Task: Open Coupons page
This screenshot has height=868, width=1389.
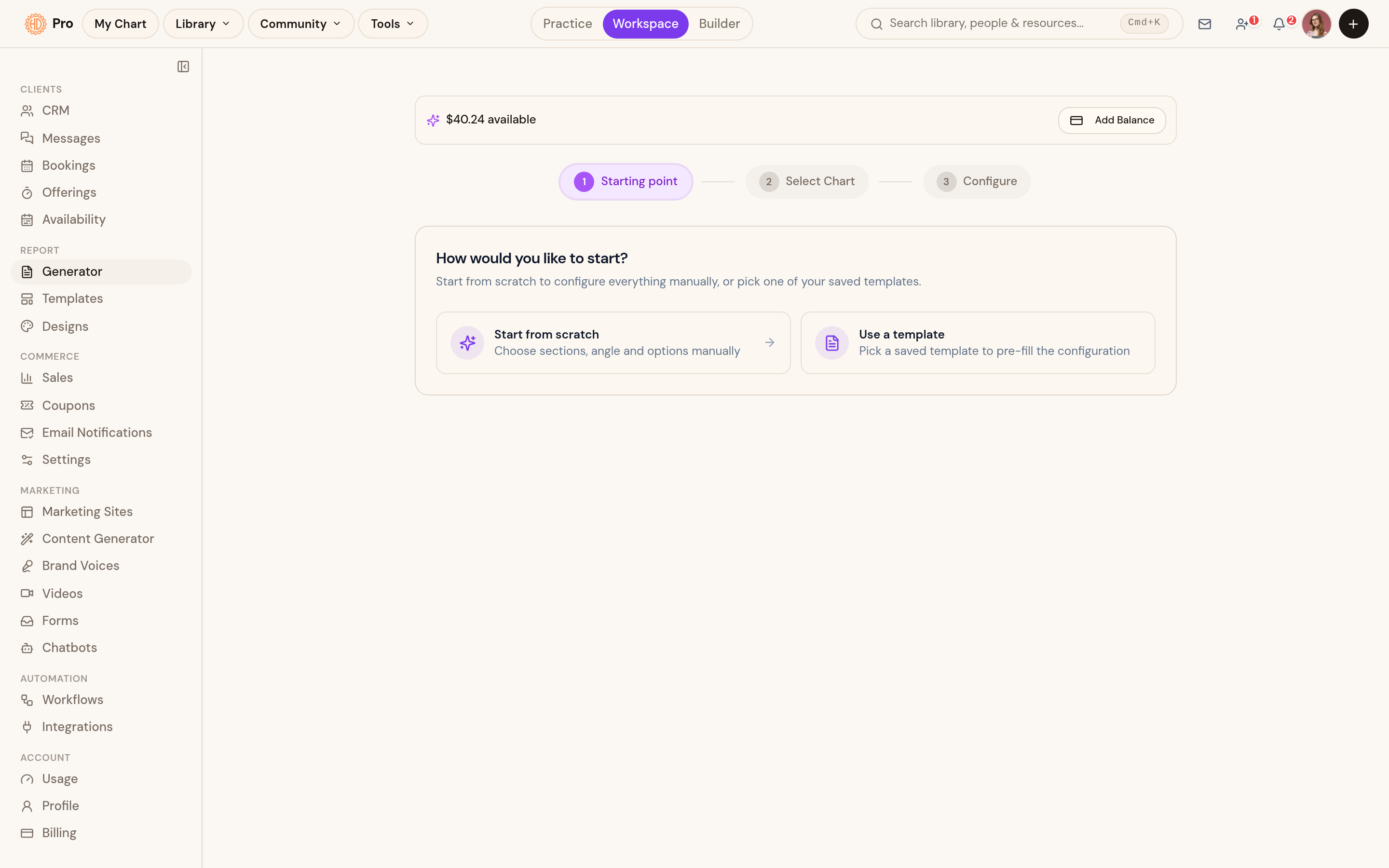Action: 101,405
